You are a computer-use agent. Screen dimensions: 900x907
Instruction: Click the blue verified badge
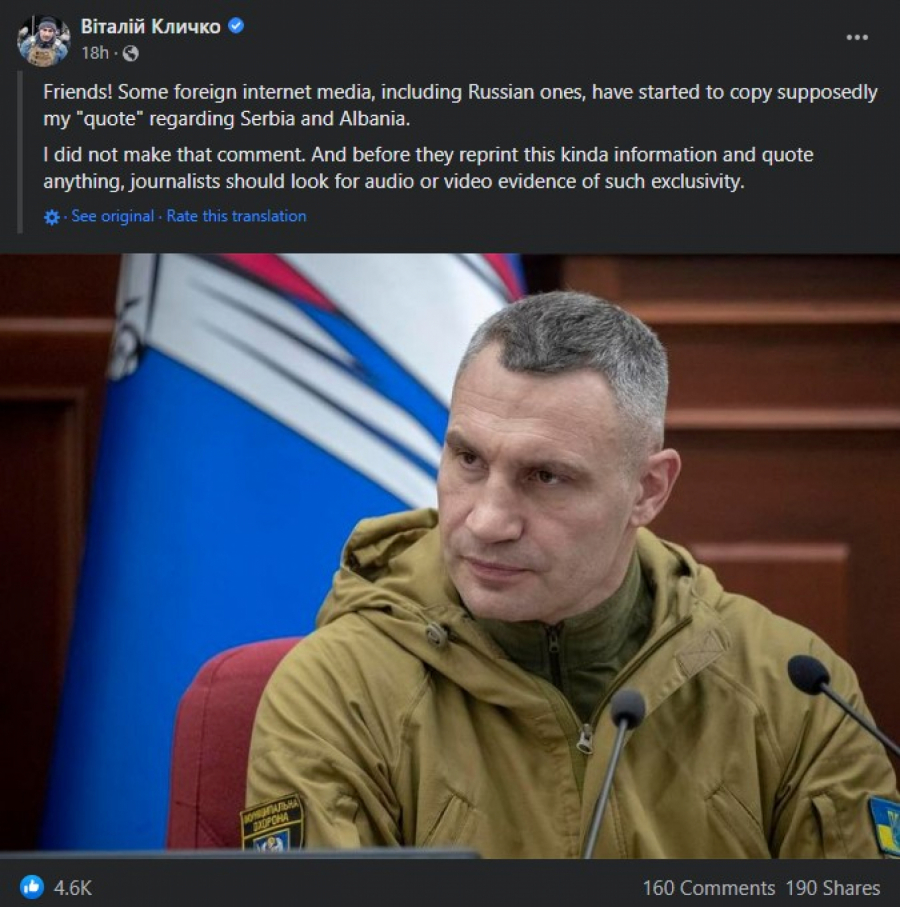click(x=236, y=26)
